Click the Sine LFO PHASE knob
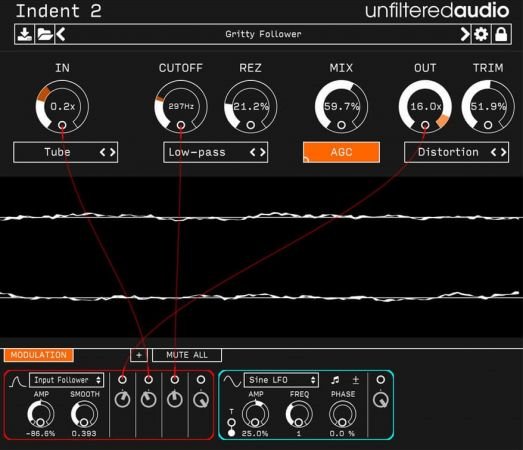The width and height of the screenshot is (523, 450). point(343,414)
